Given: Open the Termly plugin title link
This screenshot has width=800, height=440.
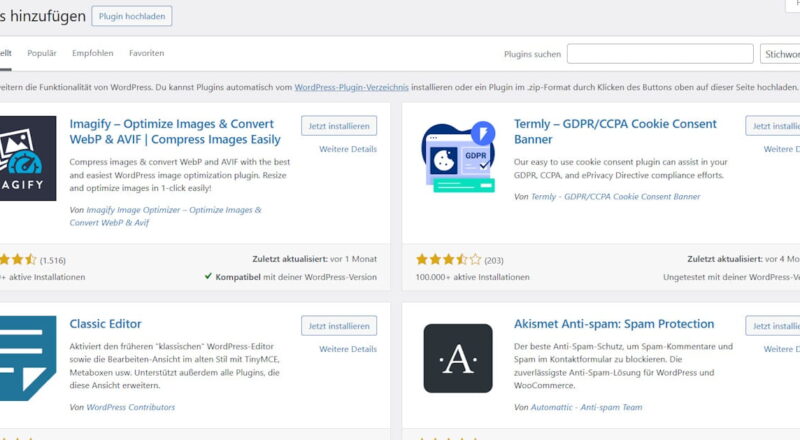Looking at the screenshot, I should coord(615,132).
